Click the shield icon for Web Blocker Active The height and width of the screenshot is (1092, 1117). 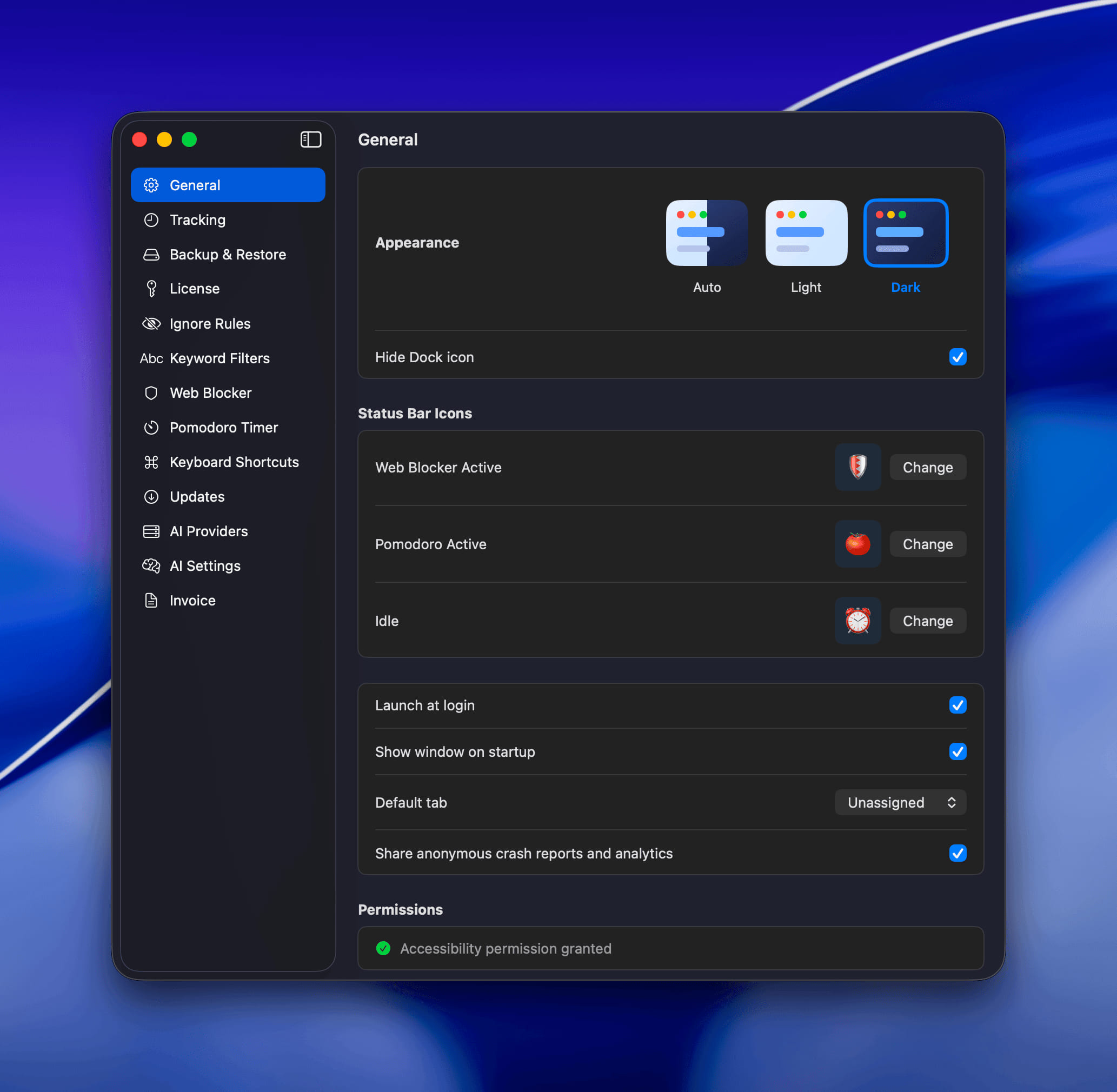click(857, 467)
